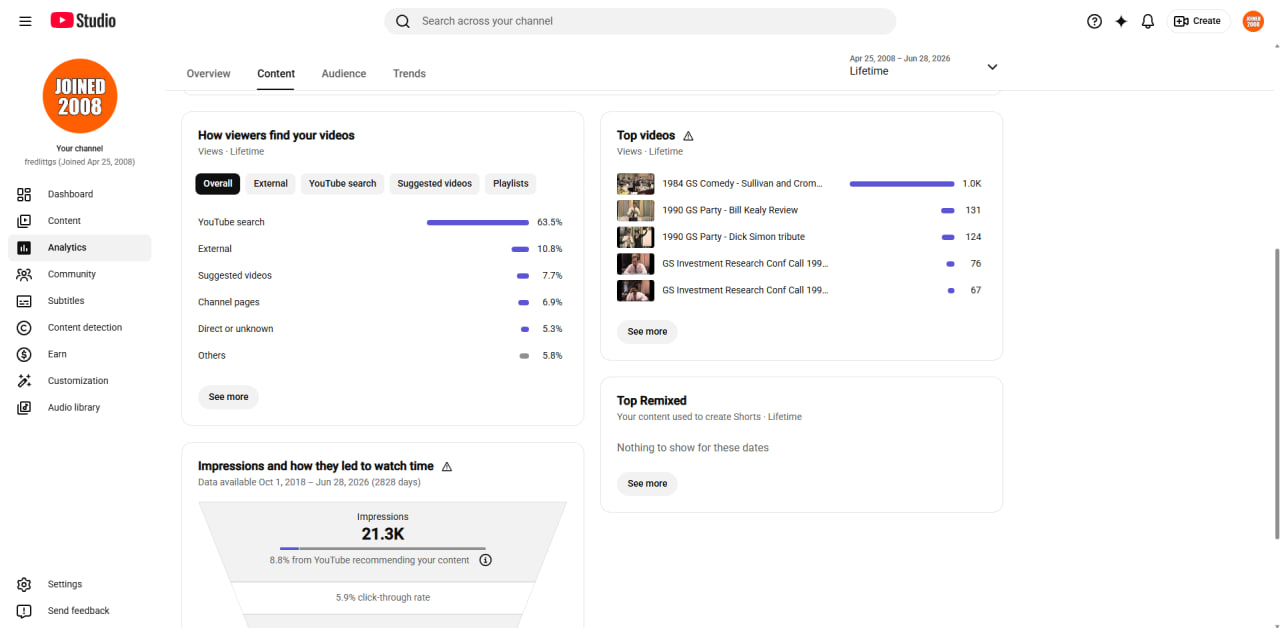The width and height of the screenshot is (1280, 628).
Task: Click the YouTube search traffic bar
Action: pos(478,222)
